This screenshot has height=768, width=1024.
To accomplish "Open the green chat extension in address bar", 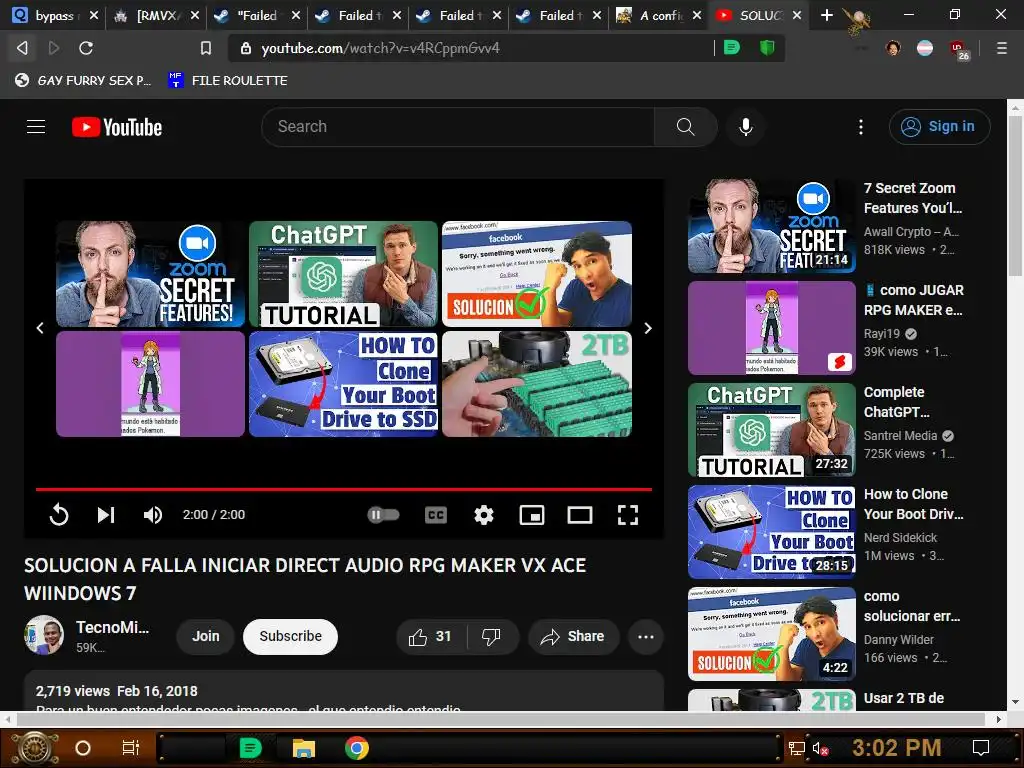I will point(732,48).
